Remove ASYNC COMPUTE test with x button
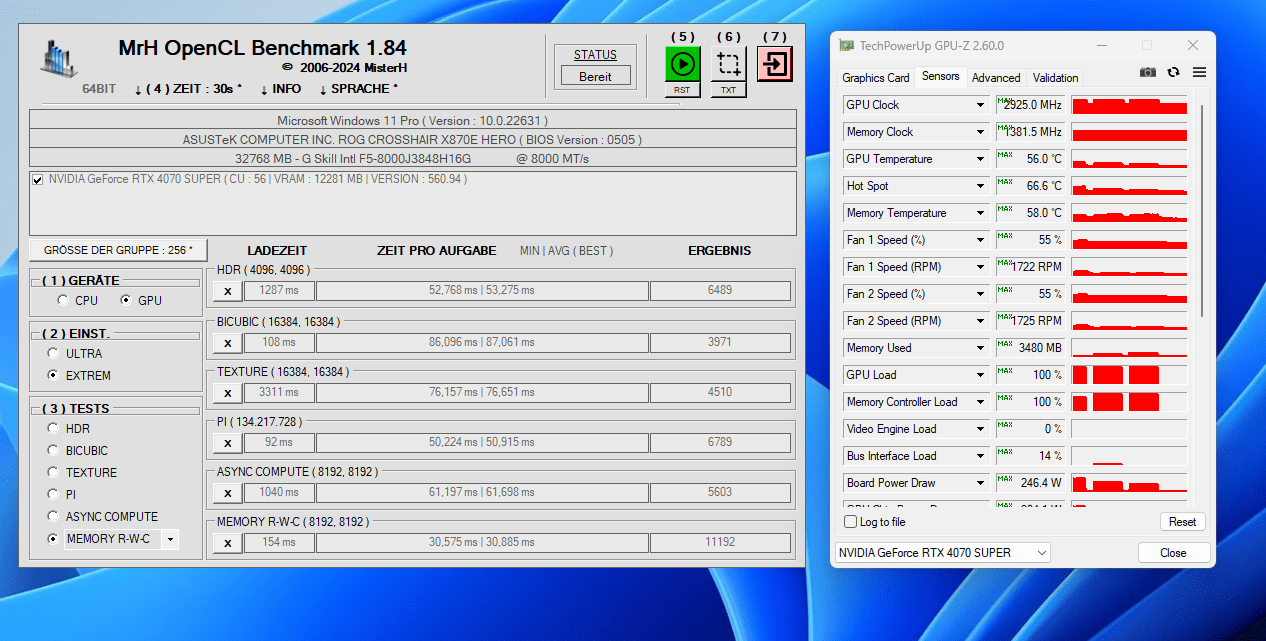This screenshot has height=641, width=1266. [x=227, y=493]
